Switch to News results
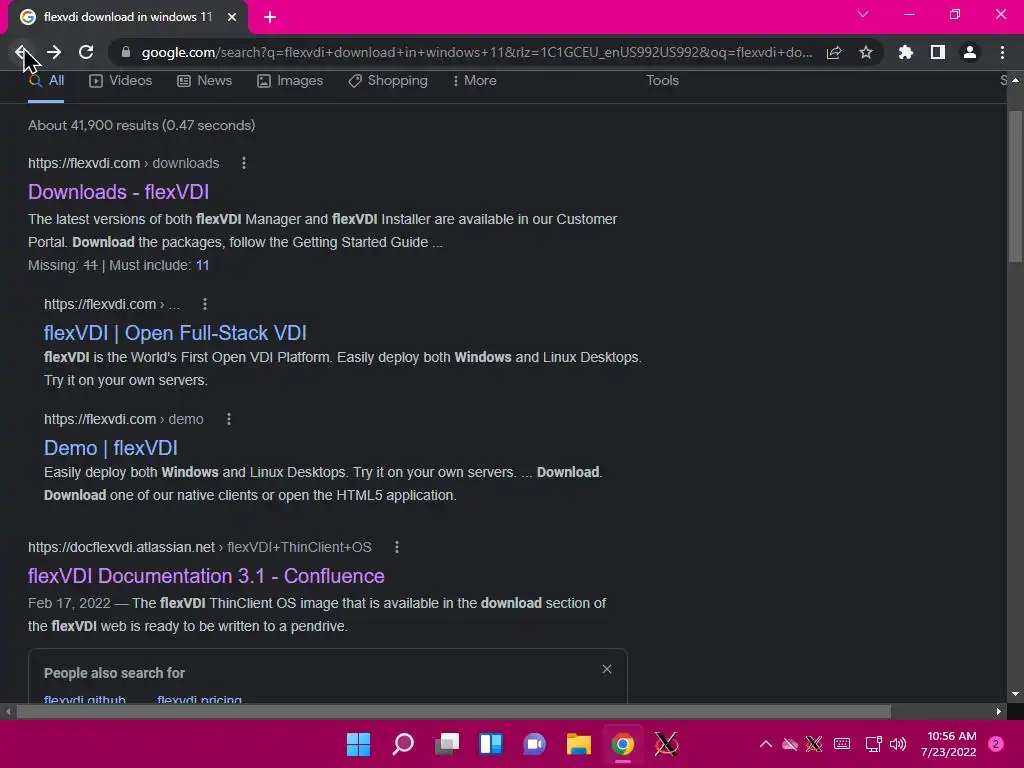Screen dimensions: 1024x768 tap(204, 81)
